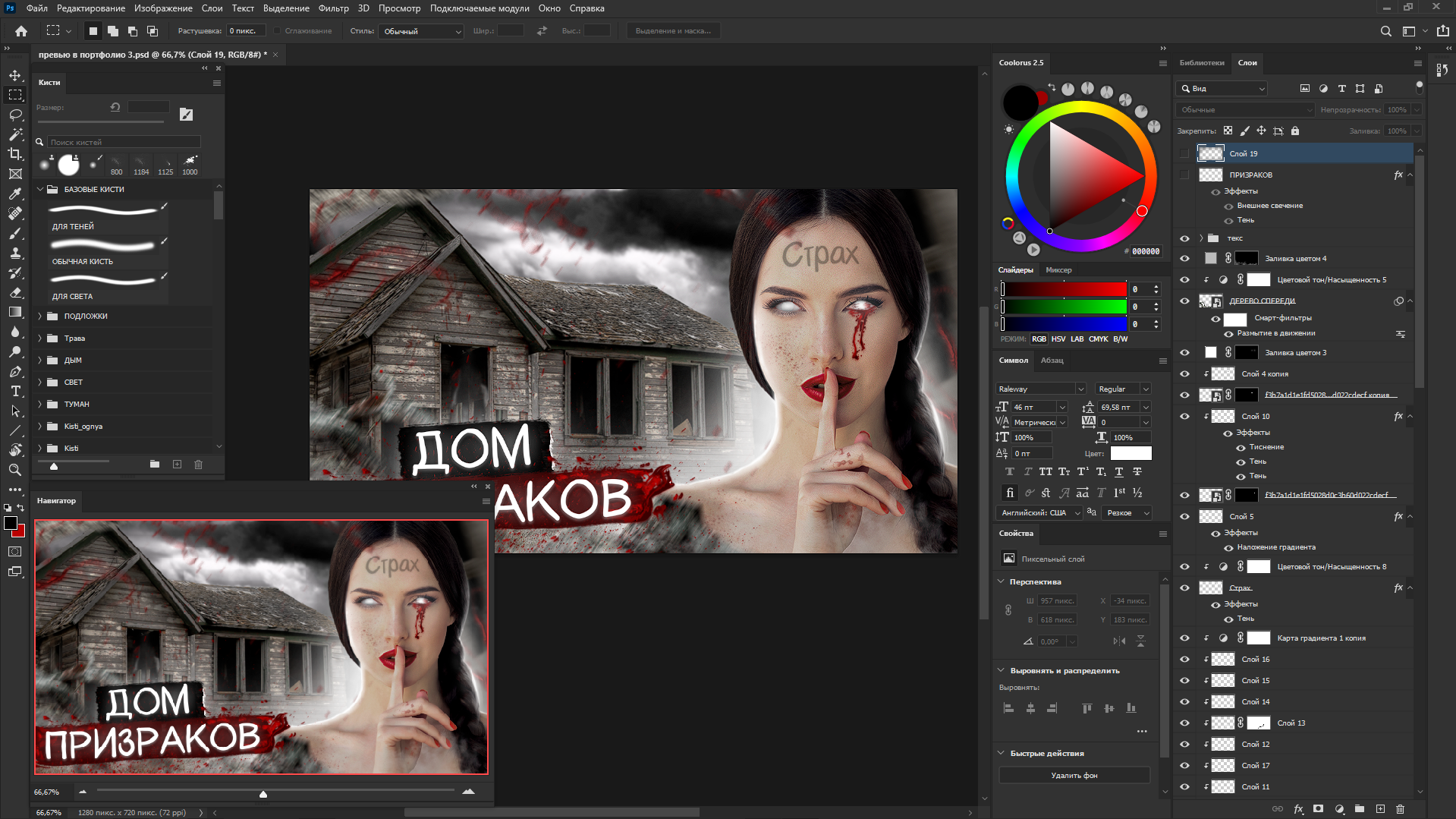
Task: Click the Eyedropper tool
Action: pyautogui.click(x=15, y=194)
